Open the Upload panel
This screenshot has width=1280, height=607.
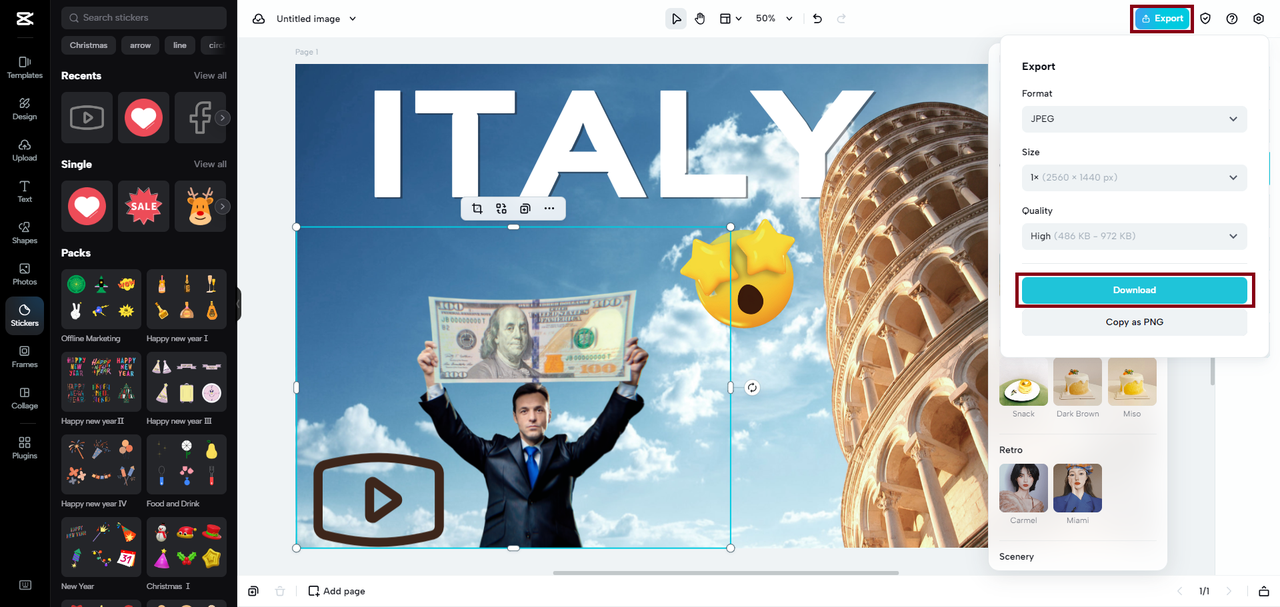click(24, 150)
